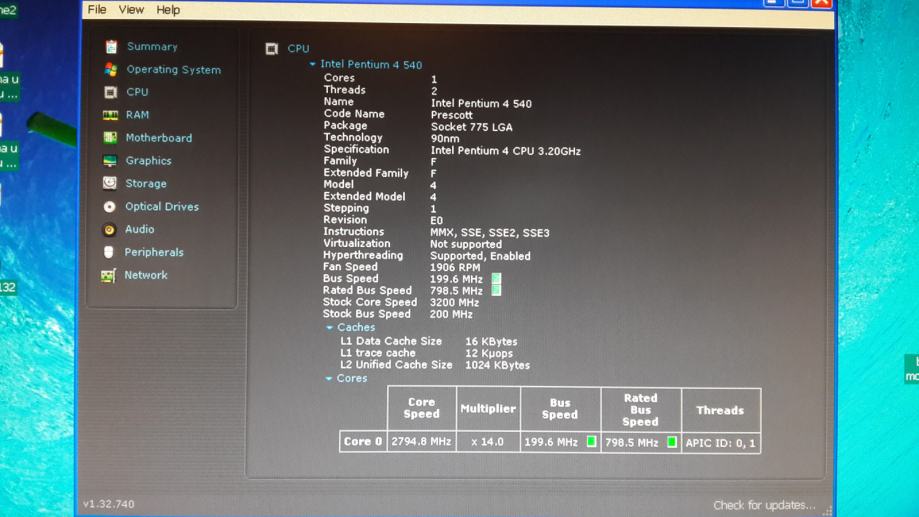Click the Core 0 row label
This screenshot has height=517, width=919.
click(363, 441)
